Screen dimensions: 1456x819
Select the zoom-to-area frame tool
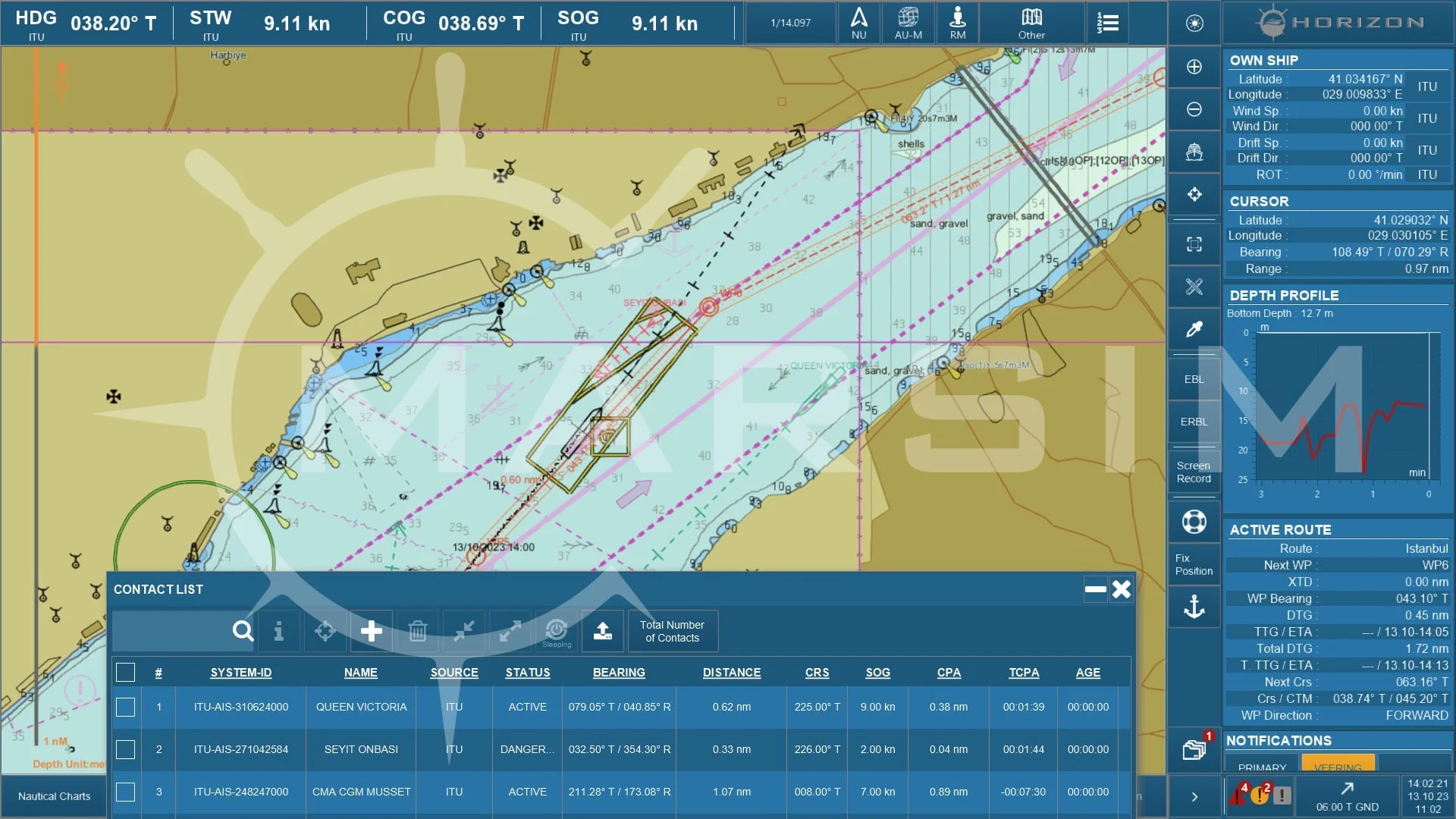[x=1194, y=243]
